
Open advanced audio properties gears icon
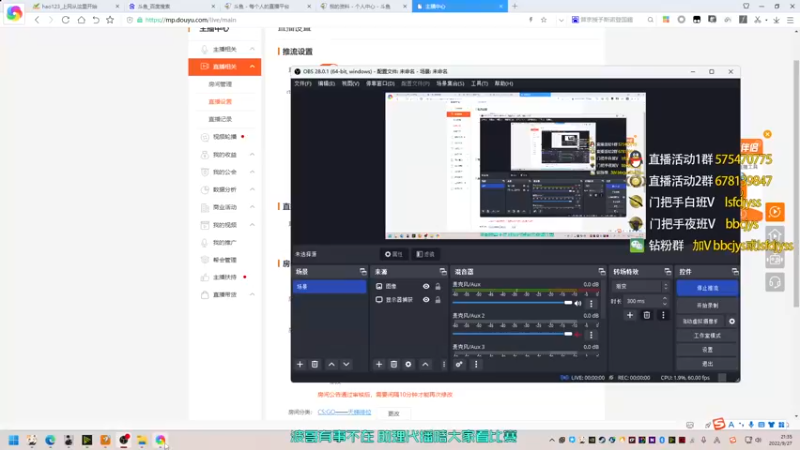[x=459, y=364]
